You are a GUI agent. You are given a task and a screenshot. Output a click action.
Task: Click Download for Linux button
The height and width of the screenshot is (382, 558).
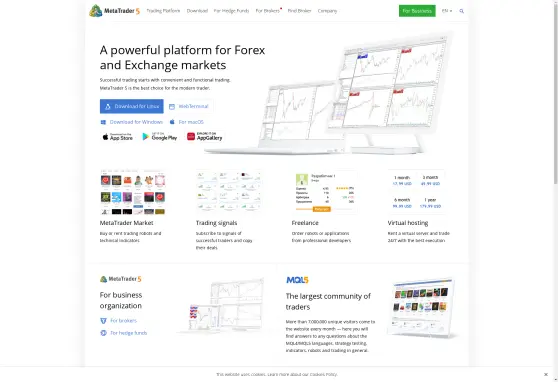point(132,106)
